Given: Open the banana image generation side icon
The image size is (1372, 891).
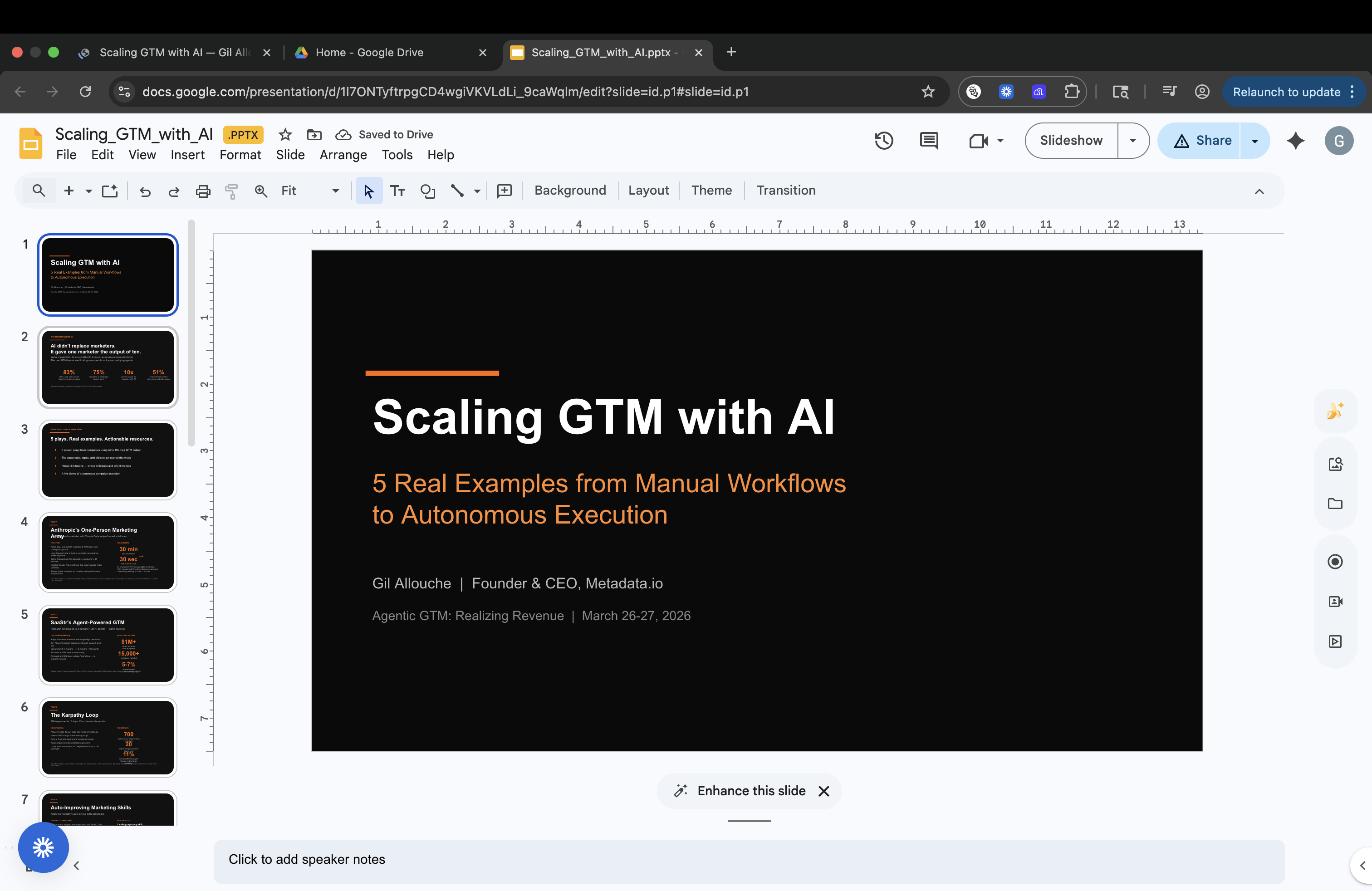Looking at the screenshot, I should click(x=1334, y=411).
